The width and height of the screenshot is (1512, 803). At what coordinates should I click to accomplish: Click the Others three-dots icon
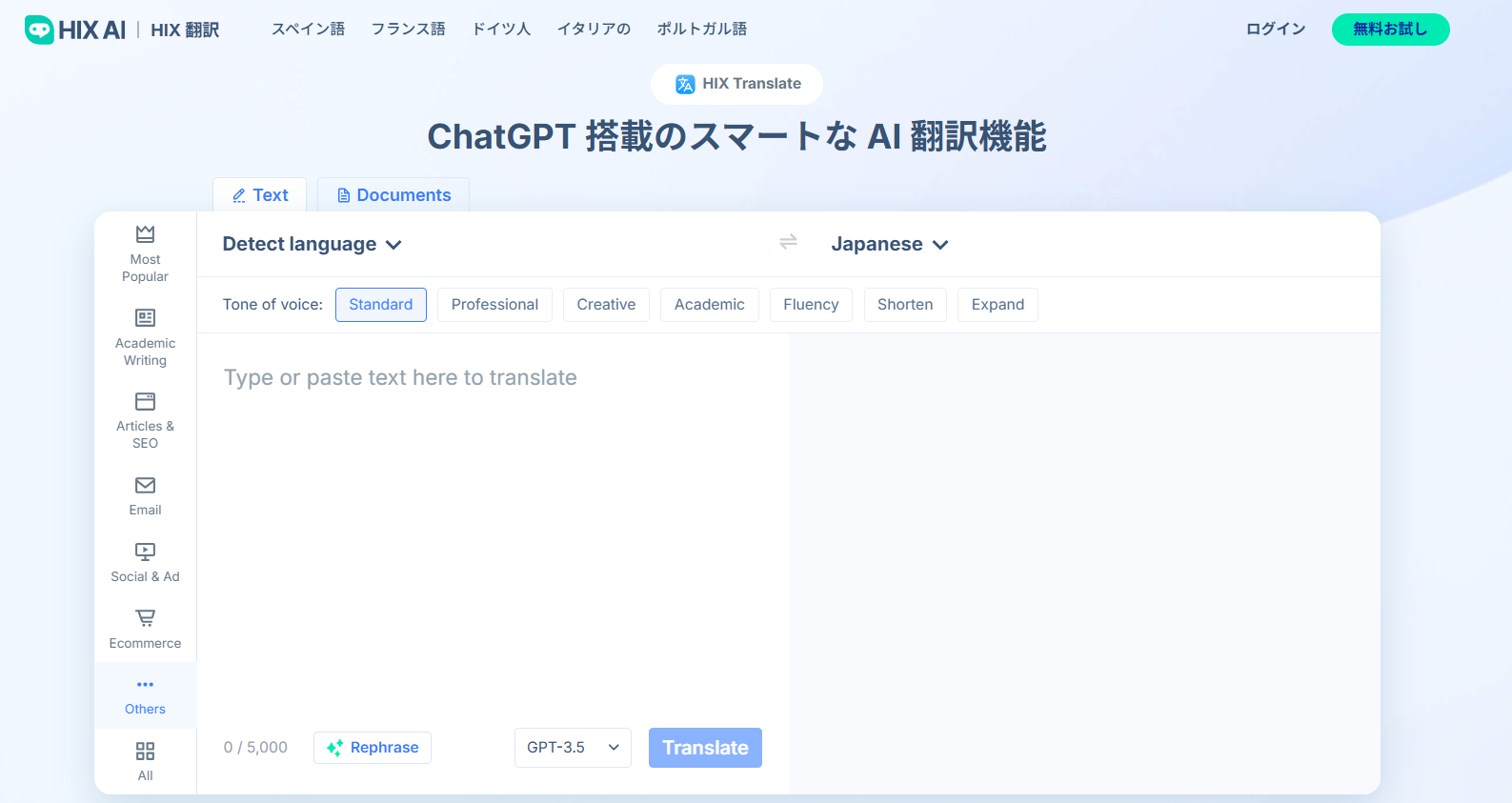click(x=145, y=684)
